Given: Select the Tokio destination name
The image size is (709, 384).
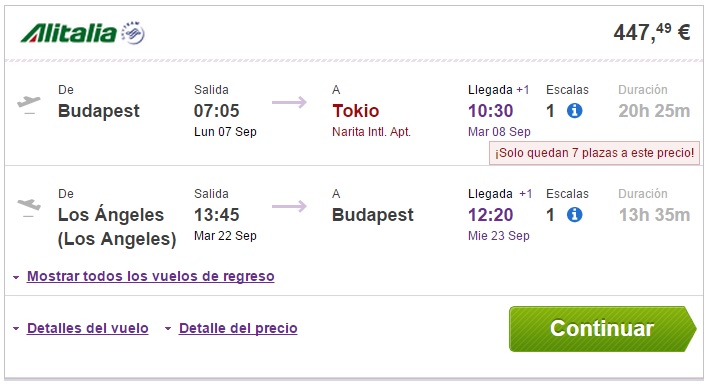Looking at the screenshot, I should [355, 111].
